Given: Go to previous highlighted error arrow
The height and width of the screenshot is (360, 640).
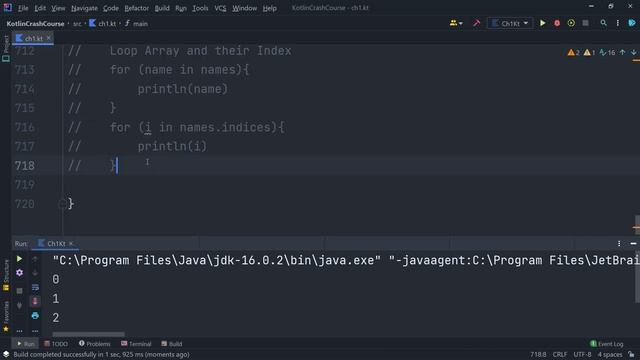Looking at the screenshot, I should click(622, 52).
